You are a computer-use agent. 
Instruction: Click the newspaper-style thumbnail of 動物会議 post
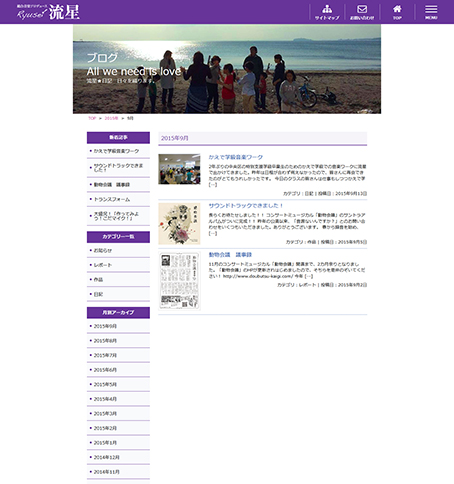[179, 281]
